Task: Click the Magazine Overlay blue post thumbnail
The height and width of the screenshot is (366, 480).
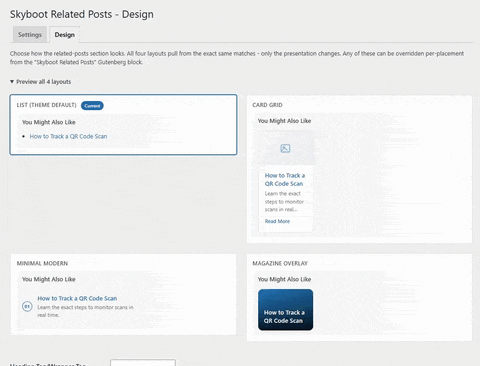Action: tap(285, 310)
